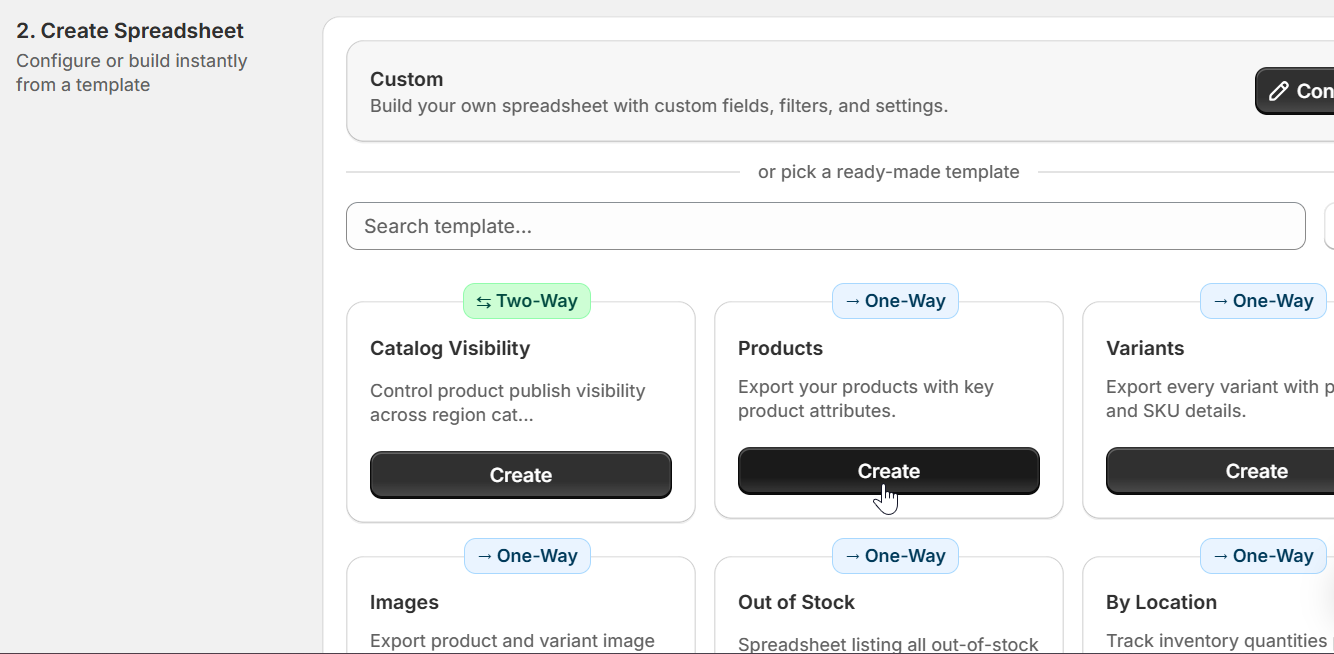Toggle the One-Way badge on the Products template

tap(895, 300)
